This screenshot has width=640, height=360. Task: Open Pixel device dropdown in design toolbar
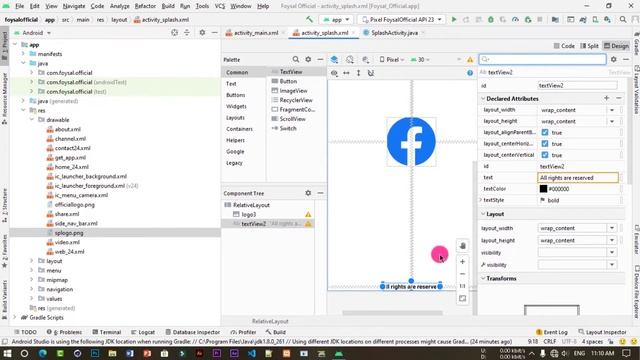pos(391,60)
